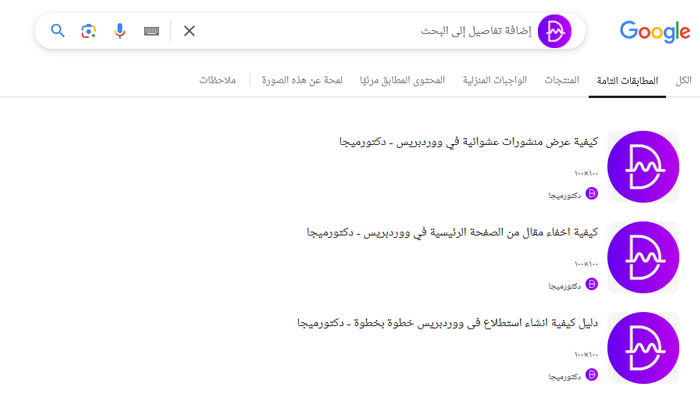Open the 'الواجبات المنزلية' tab
The height and width of the screenshot is (396, 700).
495,80
